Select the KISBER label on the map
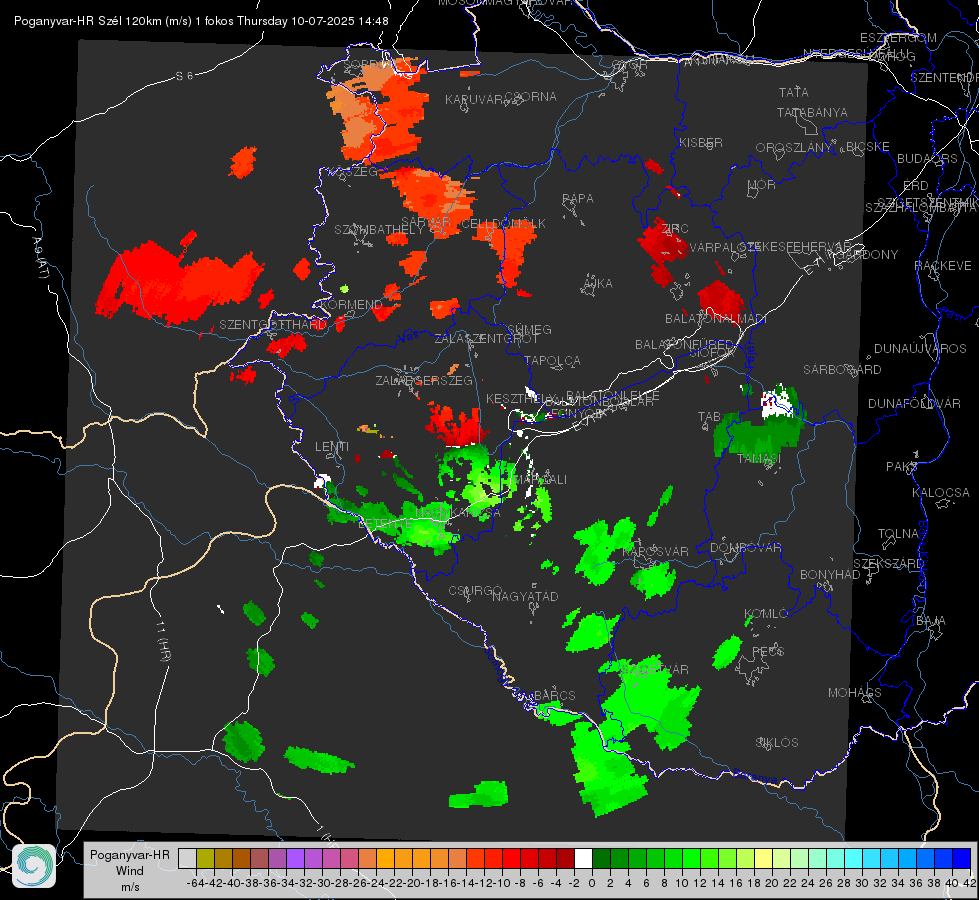Screen dimensions: 979x900 [701, 142]
